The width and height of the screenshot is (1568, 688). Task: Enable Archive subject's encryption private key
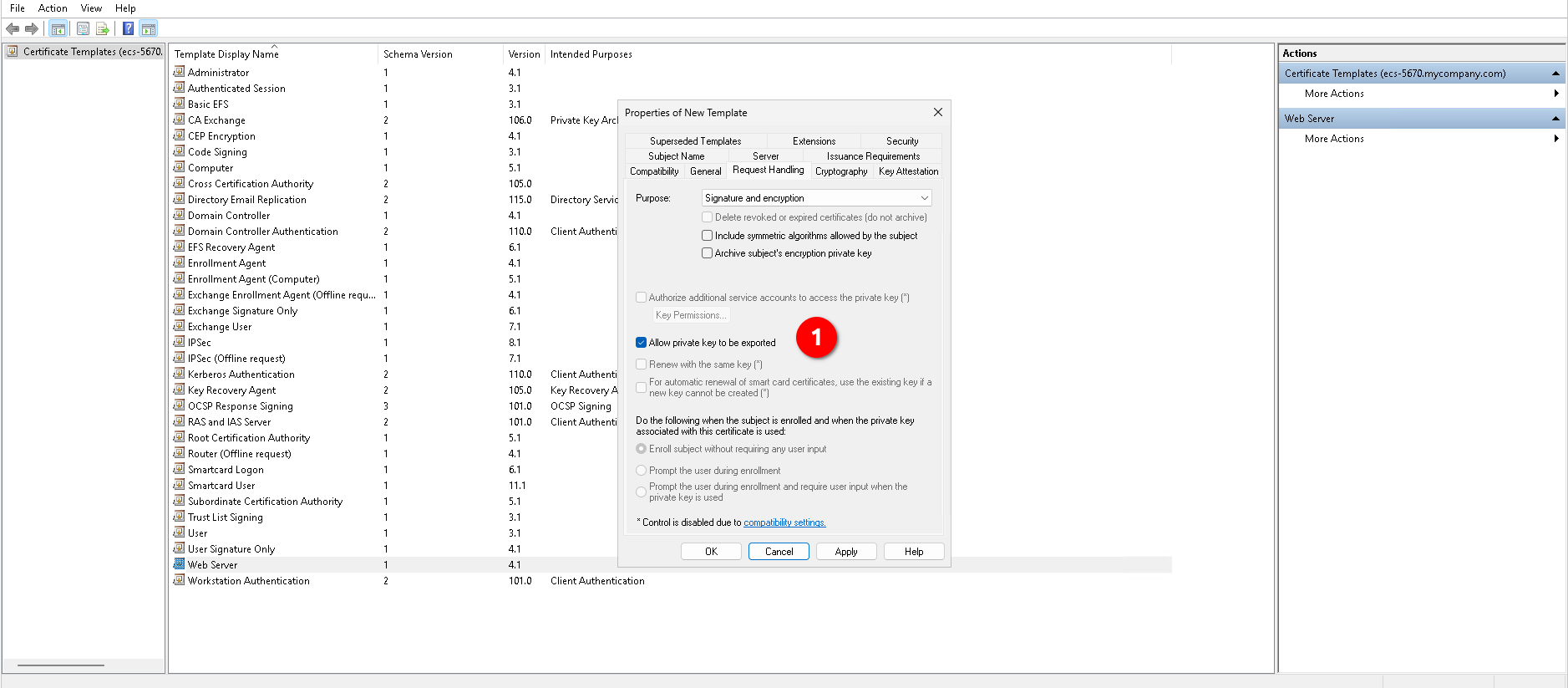[708, 253]
